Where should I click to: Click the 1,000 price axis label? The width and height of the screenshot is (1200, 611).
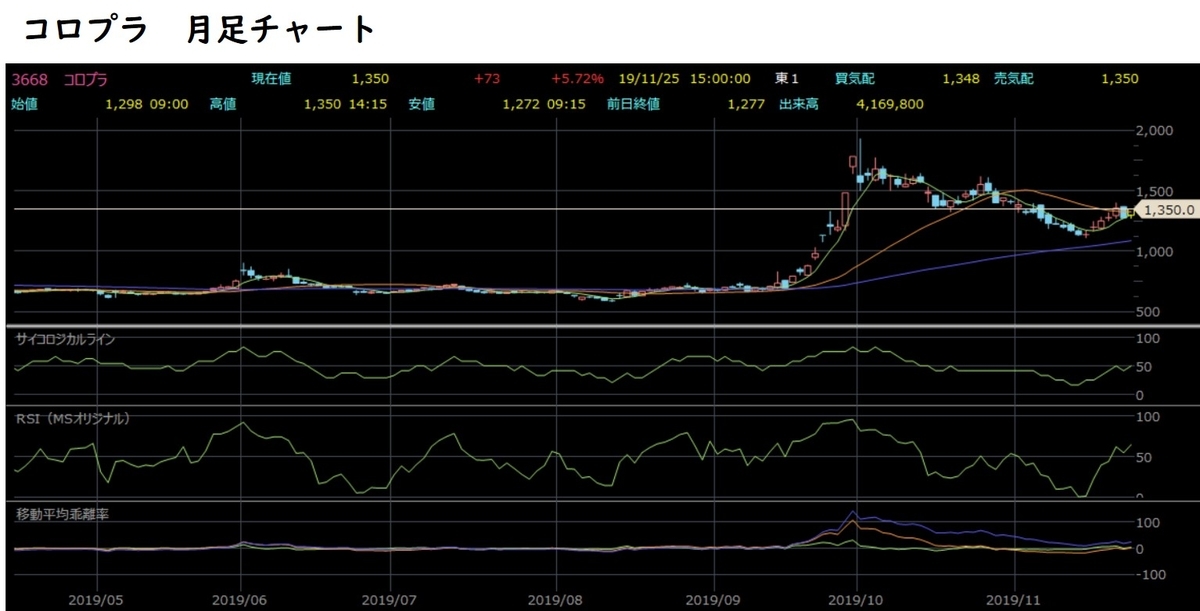1155,251
